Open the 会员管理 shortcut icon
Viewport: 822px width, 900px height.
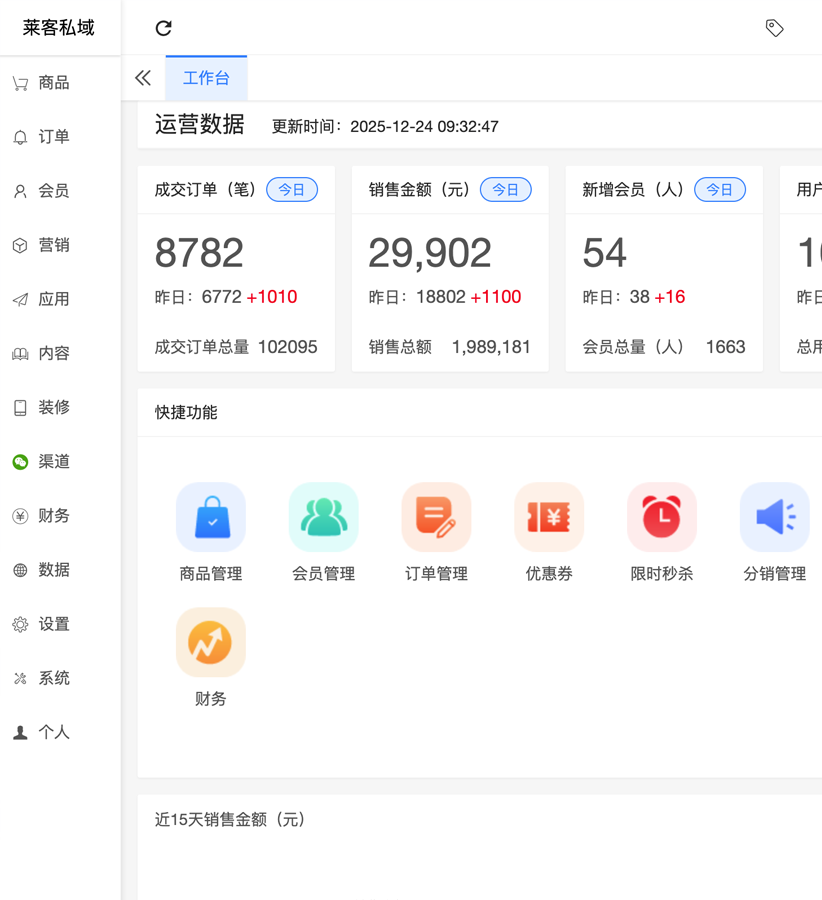click(x=323, y=517)
